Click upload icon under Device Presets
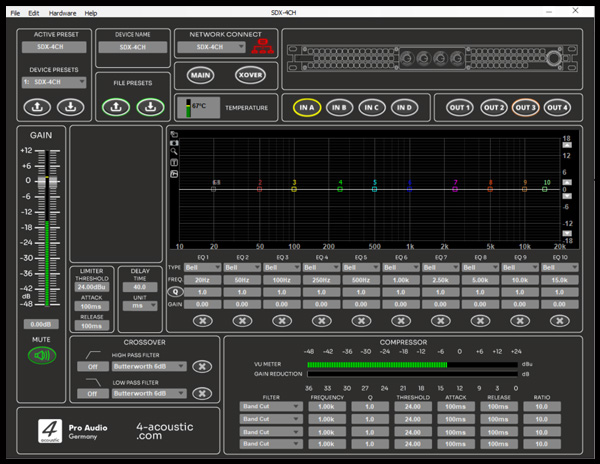 point(38,105)
